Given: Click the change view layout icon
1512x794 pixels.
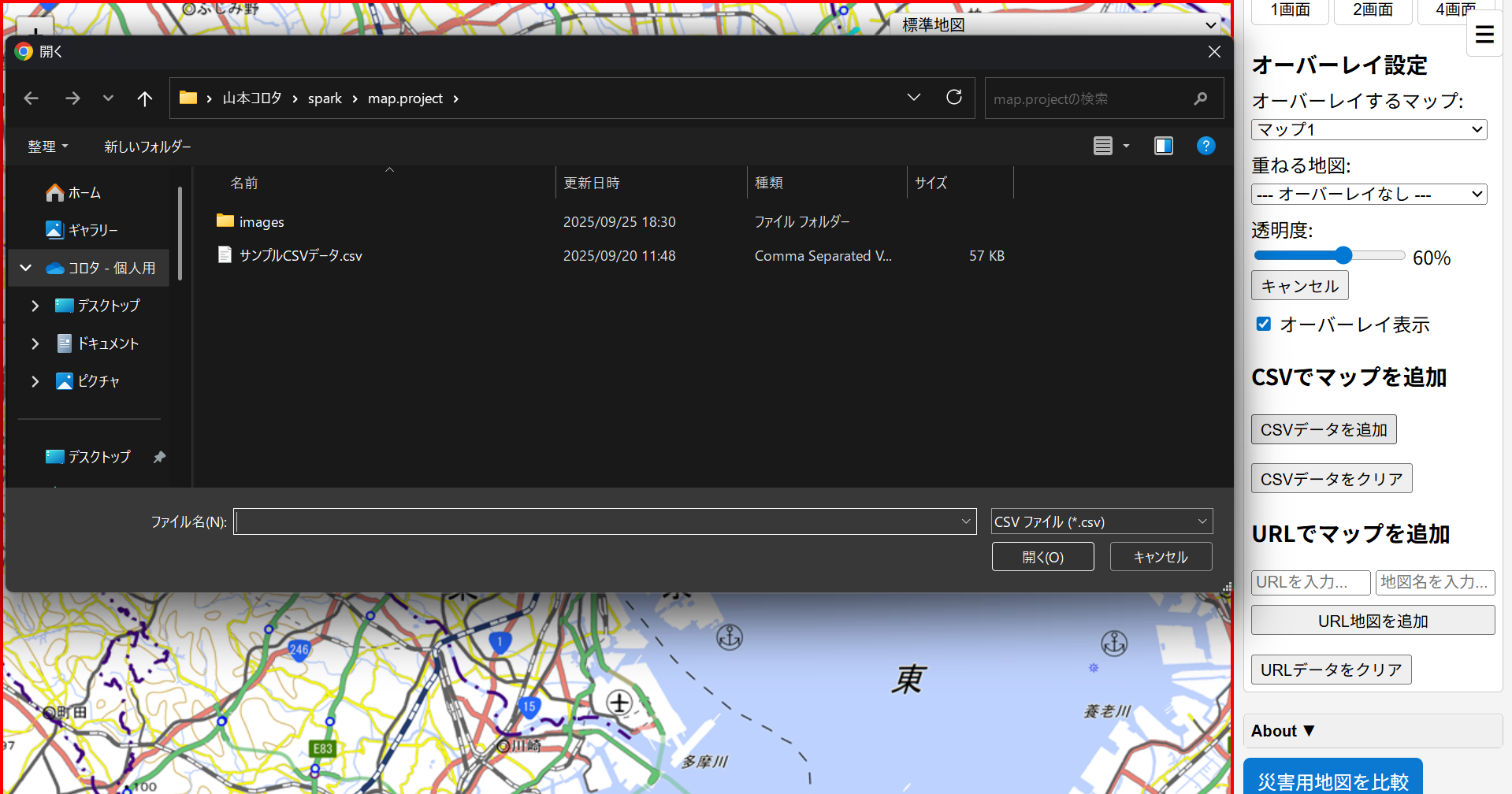Looking at the screenshot, I should pyautogui.click(x=1103, y=146).
